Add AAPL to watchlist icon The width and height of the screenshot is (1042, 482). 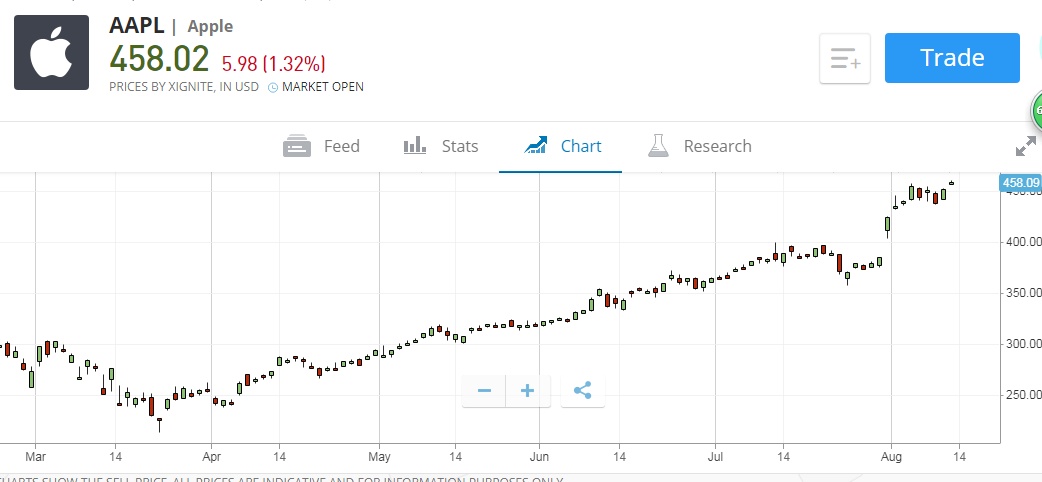845,59
